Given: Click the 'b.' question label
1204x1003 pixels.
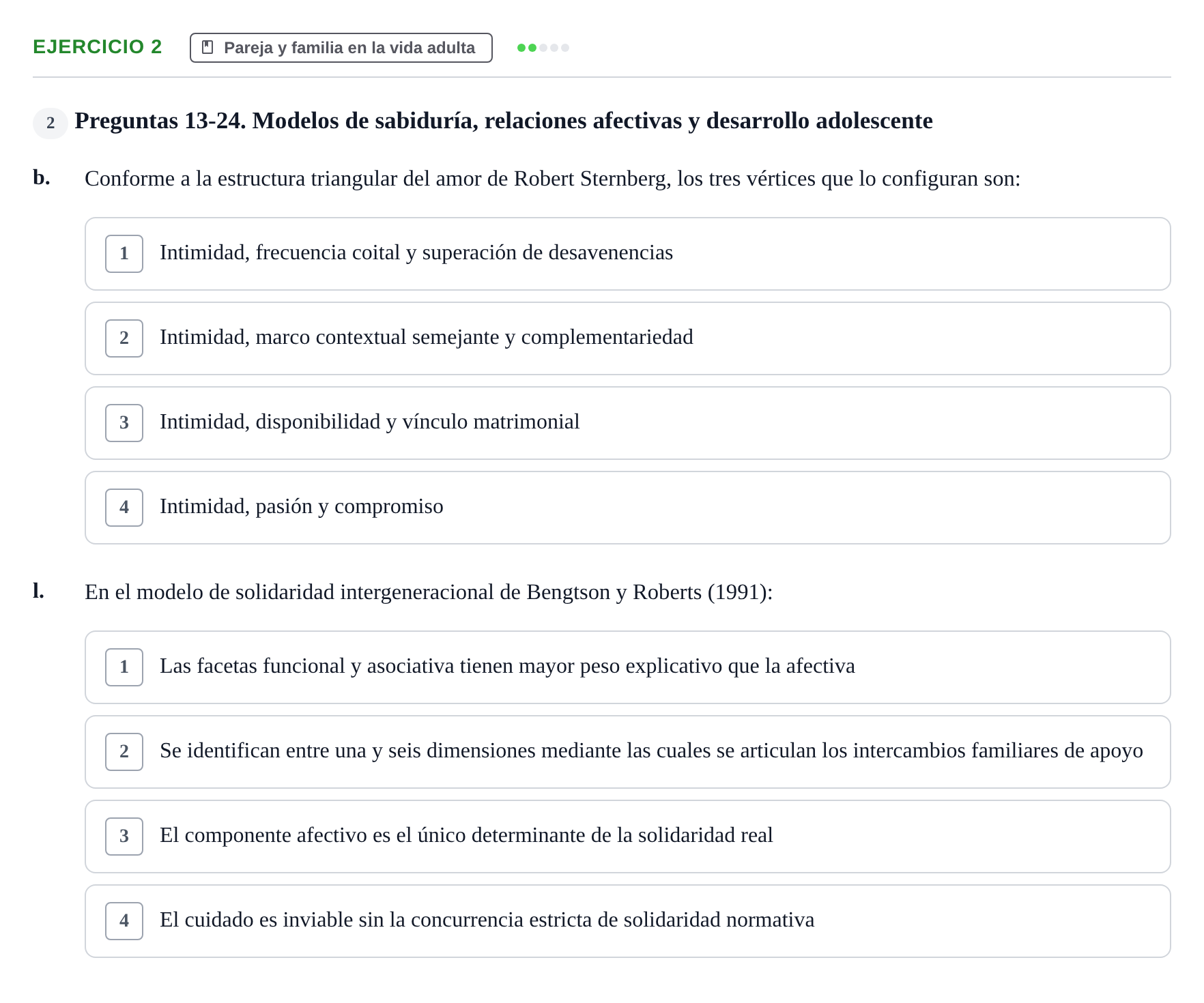Looking at the screenshot, I should coord(42,177).
